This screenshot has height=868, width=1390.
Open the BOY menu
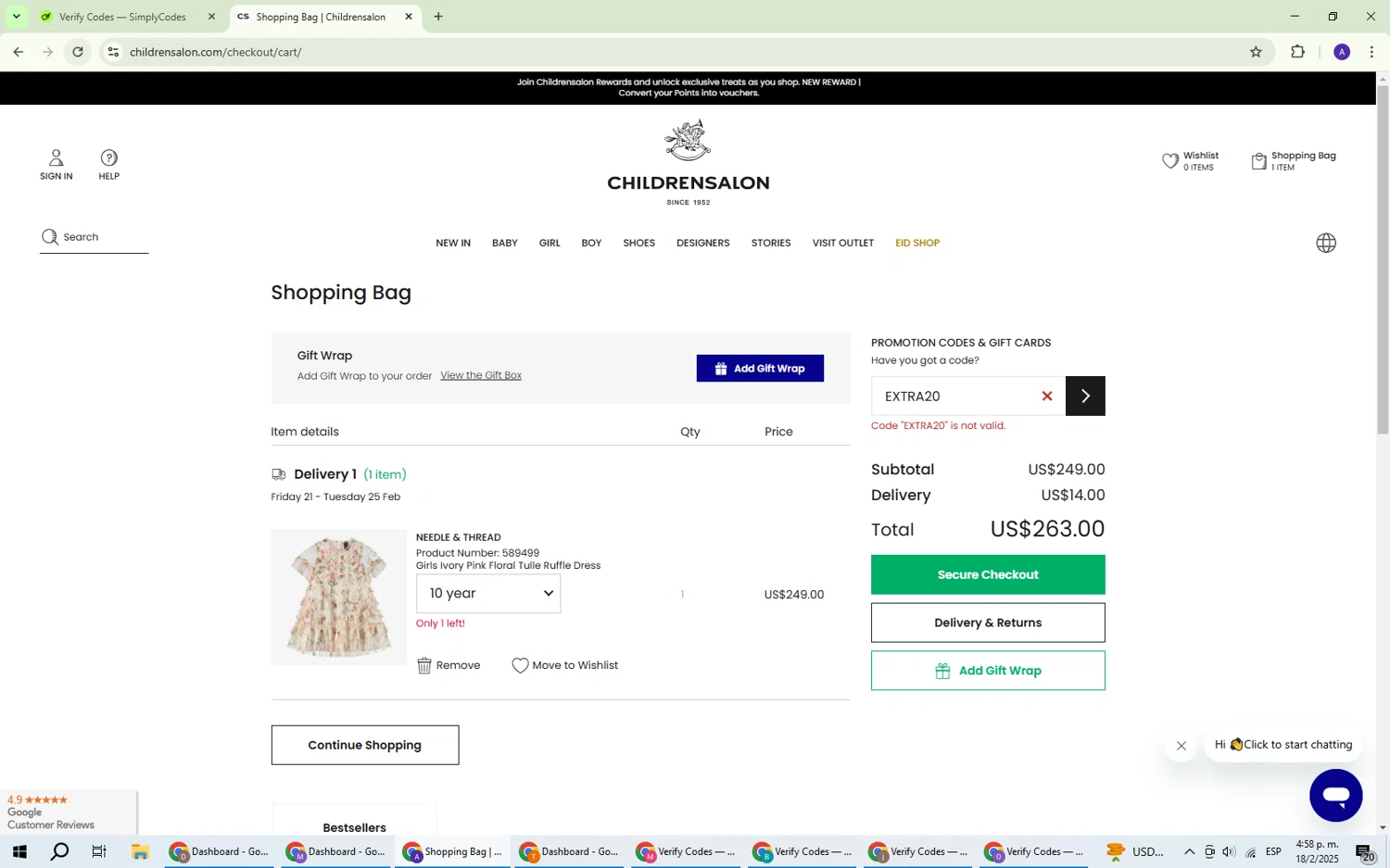pos(591,243)
